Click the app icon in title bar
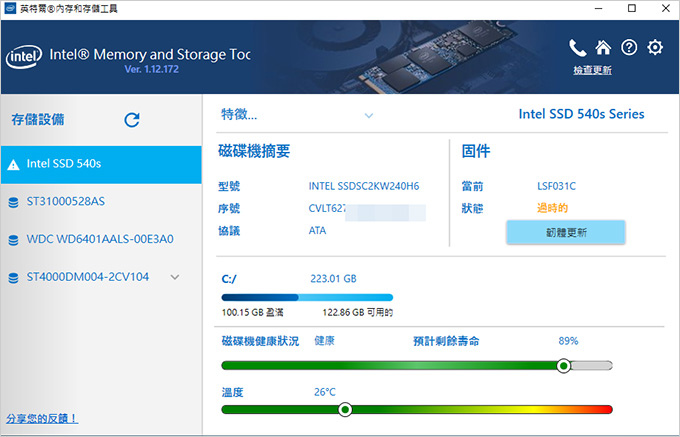This screenshot has width=680, height=437. click(x=10, y=8)
